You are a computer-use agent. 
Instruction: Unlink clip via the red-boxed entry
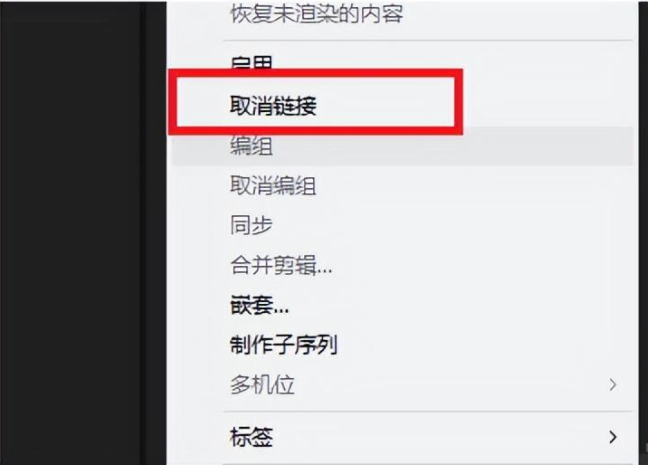(x=273, y=106)
